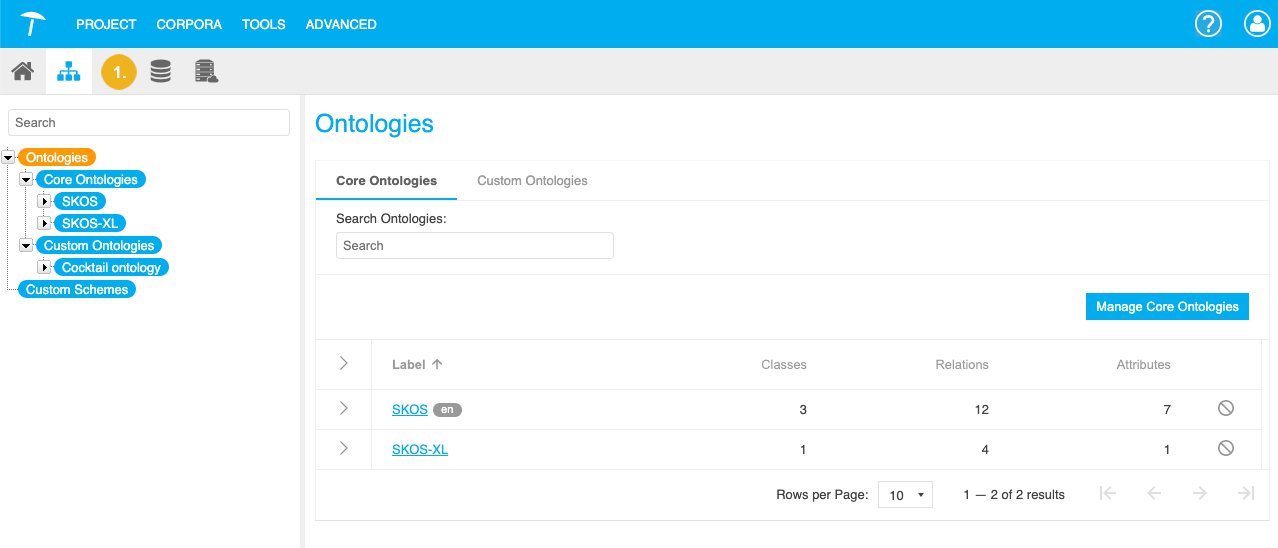1278x548 pixels.
Task: Select Custom Ontologies tree item
Action: click(x=99, y=246)
